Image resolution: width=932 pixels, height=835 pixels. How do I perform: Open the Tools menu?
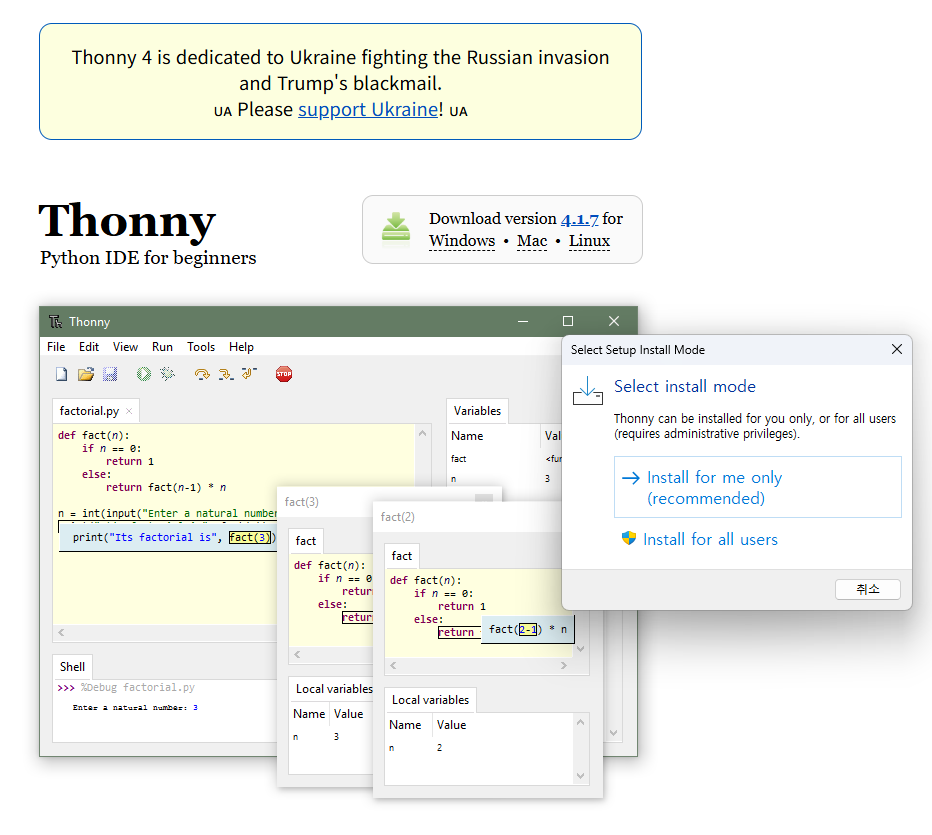point(201,347)
